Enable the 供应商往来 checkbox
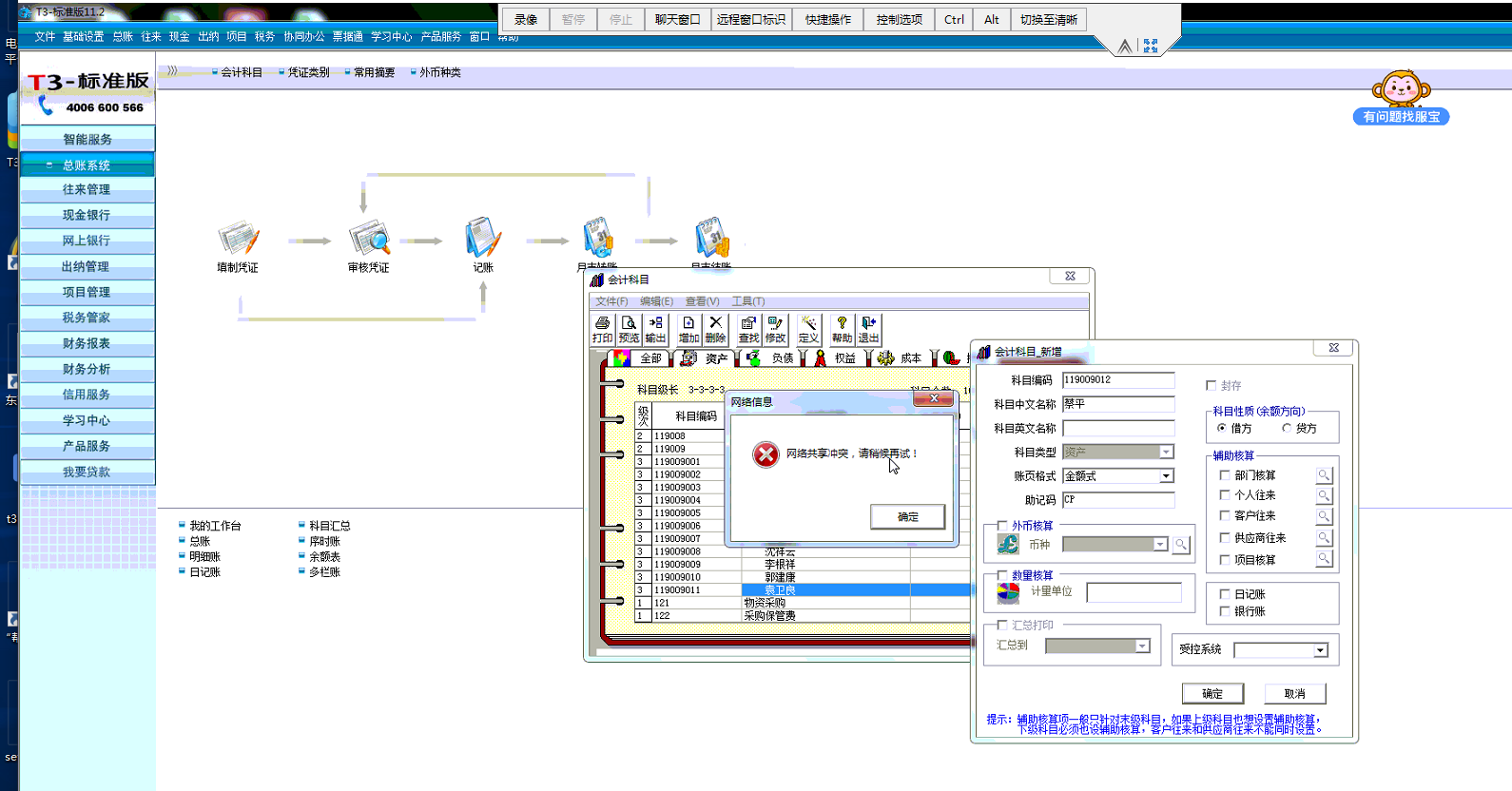Viewport: 1512px width, 791px height. (1225, 537)
